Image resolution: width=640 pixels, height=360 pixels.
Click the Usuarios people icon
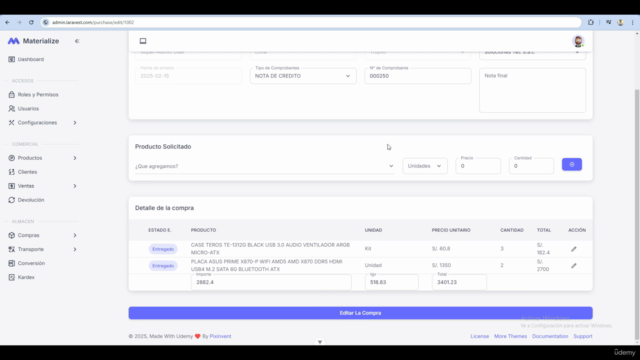point(11,109)
